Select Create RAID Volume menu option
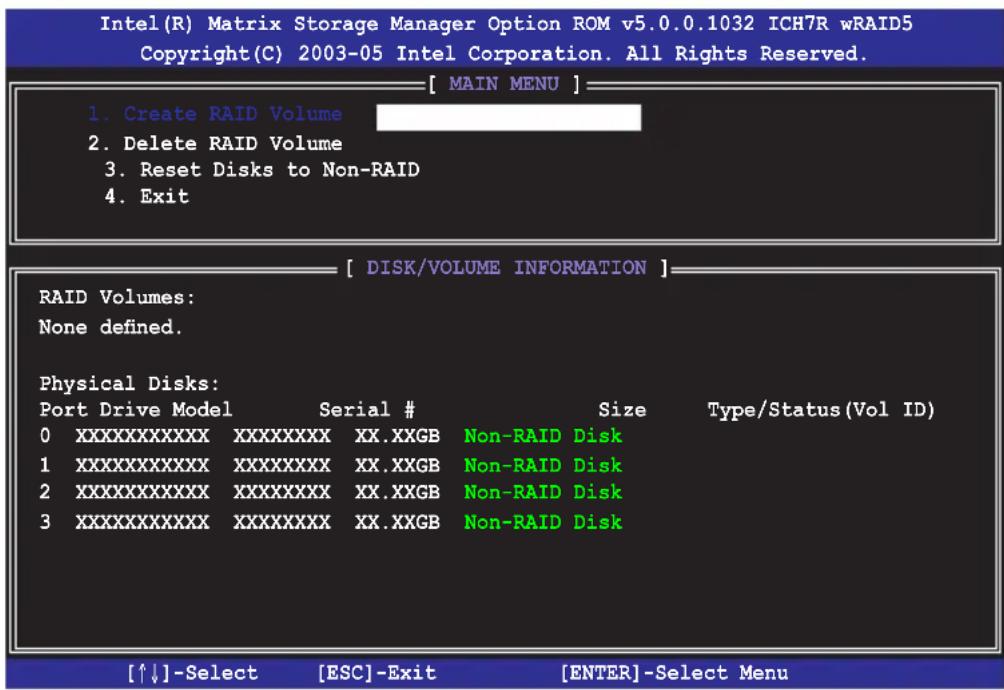 pos(215,114)
